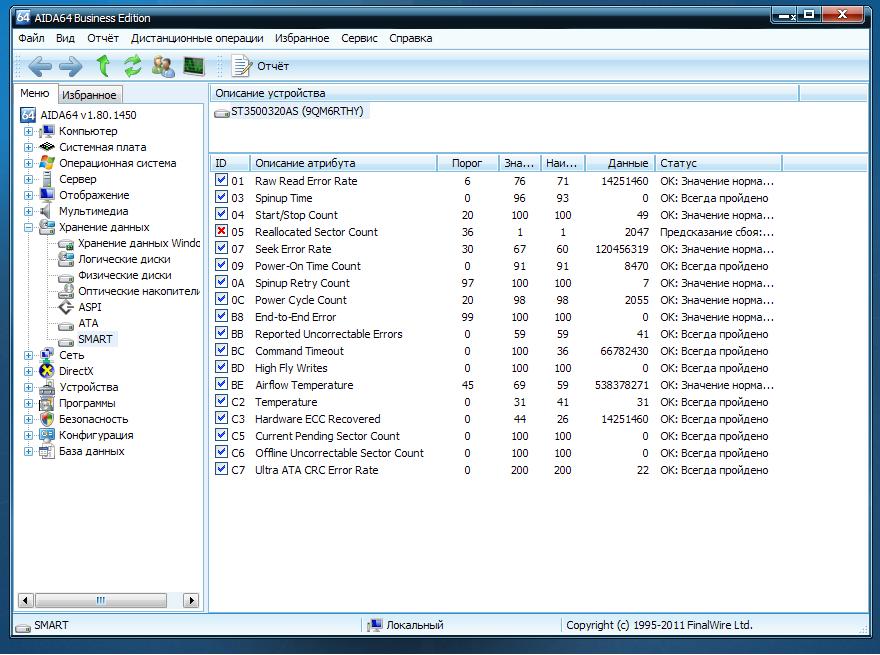Click the green Up arrow icon
This screenshot has height=655, width=880.
pos(102,66)
